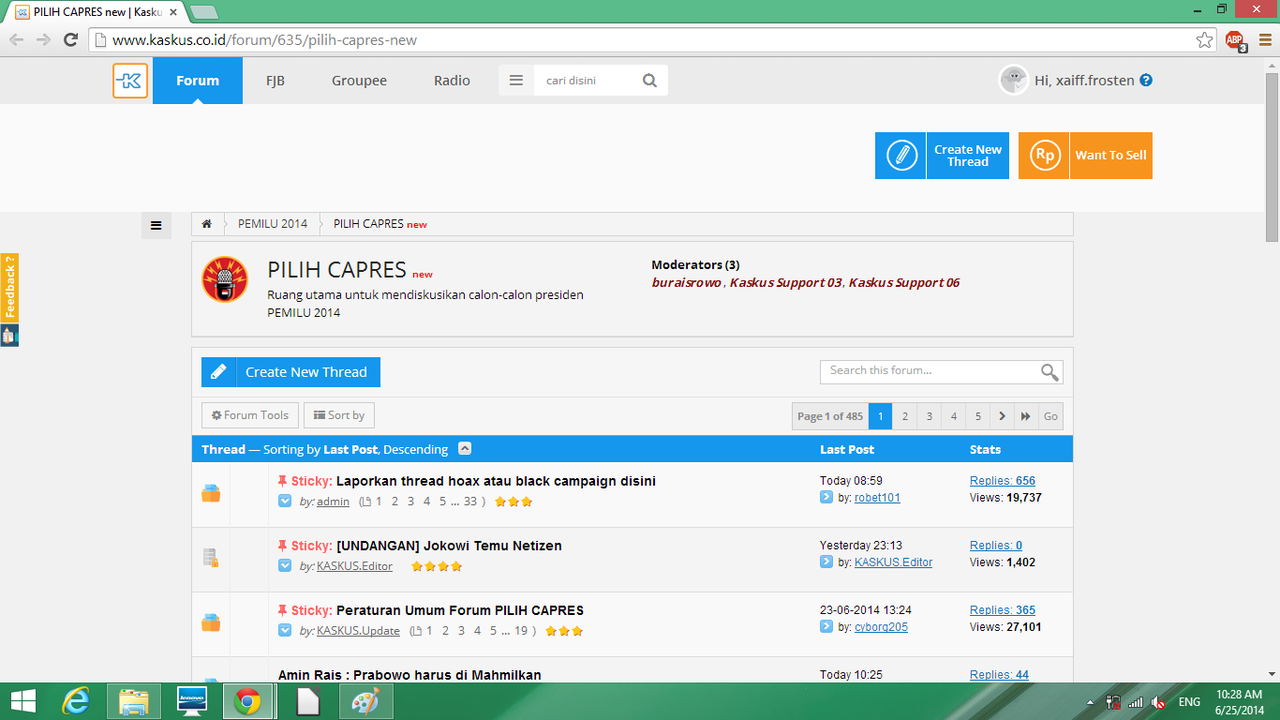The width and height of the screenshot is (1280, 720).
Task: Open the Sort by dropdown
Action: 339,415
